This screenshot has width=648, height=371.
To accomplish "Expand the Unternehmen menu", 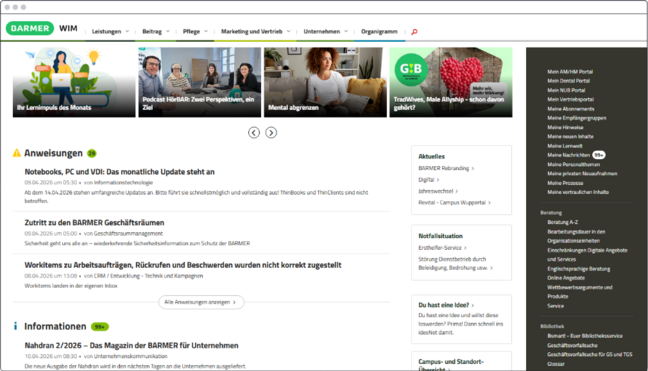I will point(326,31).
